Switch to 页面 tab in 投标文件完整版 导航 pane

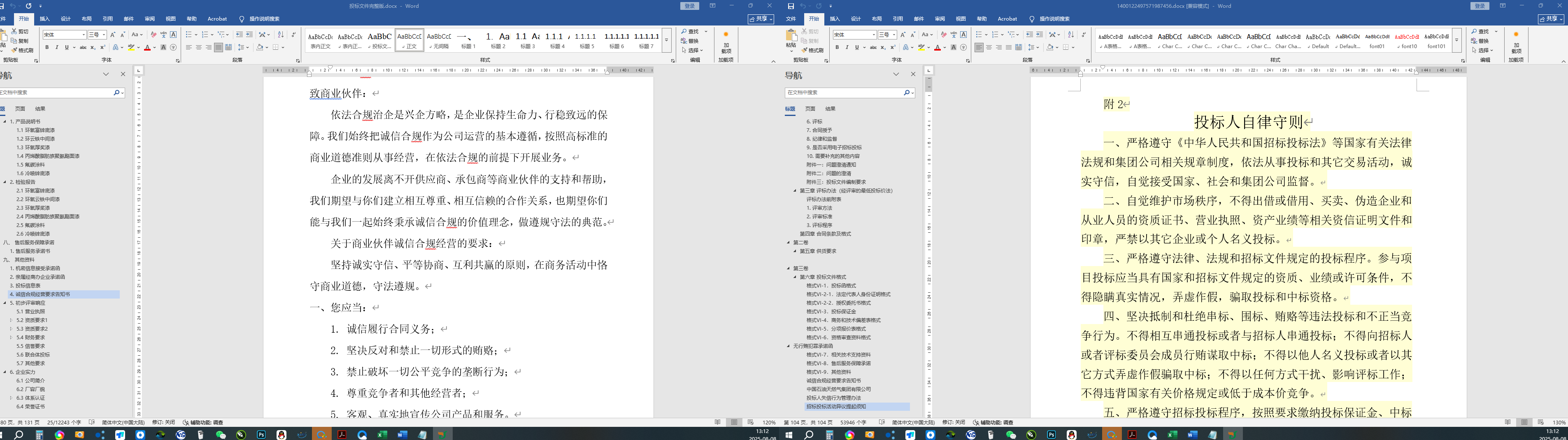[x=20, y=109]
